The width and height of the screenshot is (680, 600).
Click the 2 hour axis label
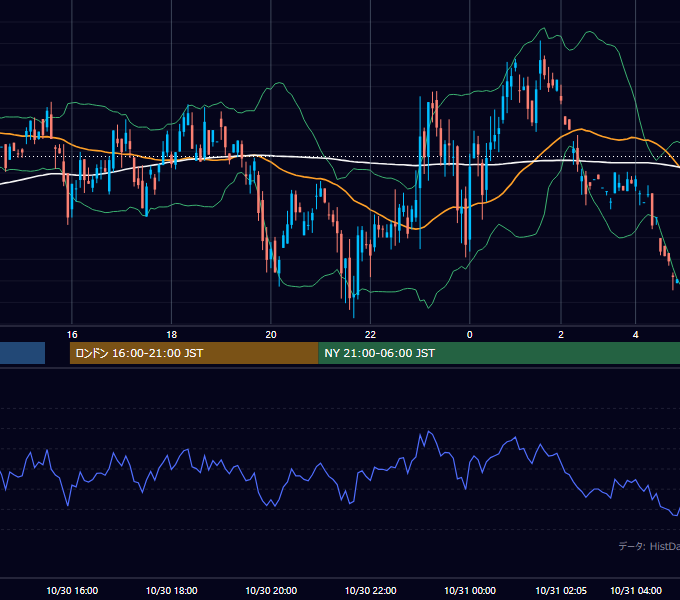(561, 335)
